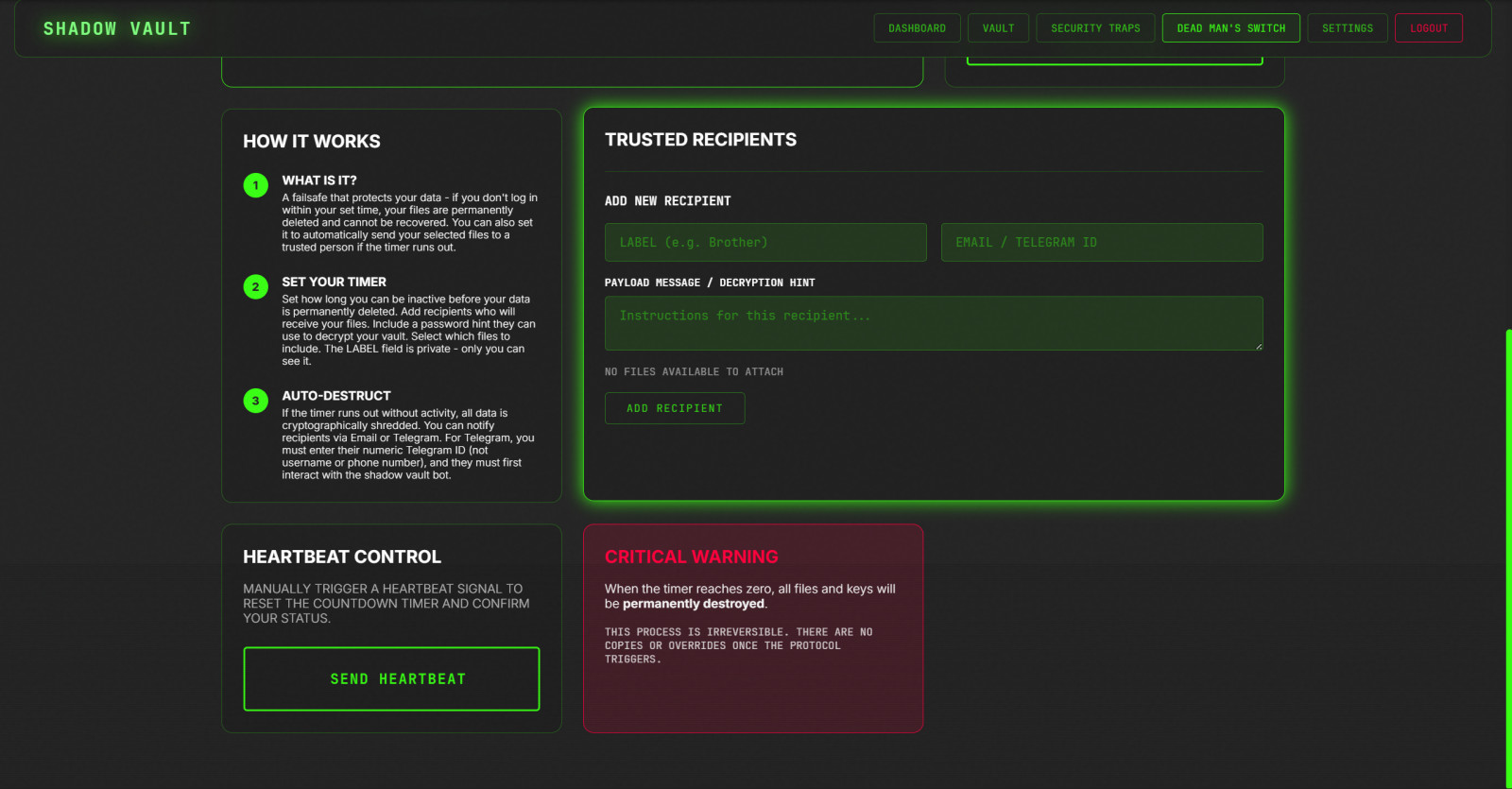
Task: Click the green step 3 circle icon
Action: point(255,401)
